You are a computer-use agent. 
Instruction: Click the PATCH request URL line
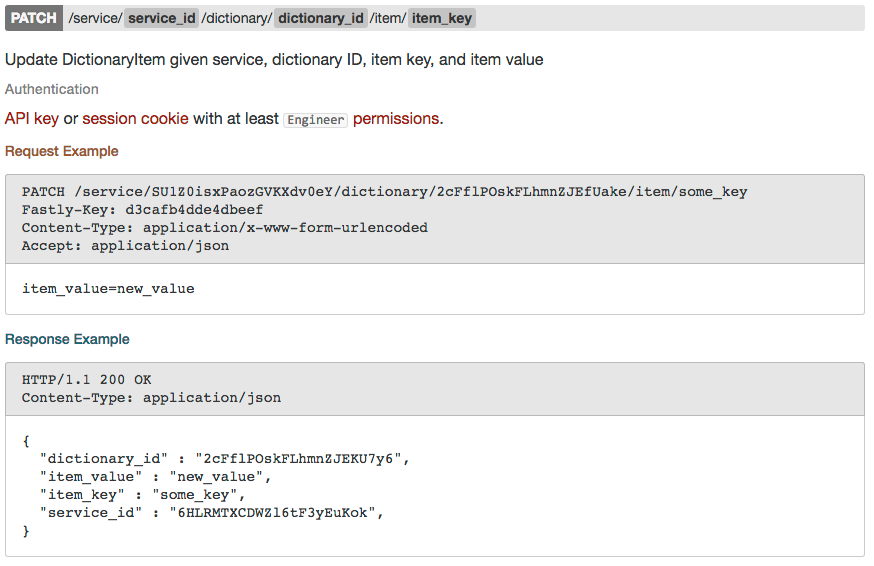384,192
